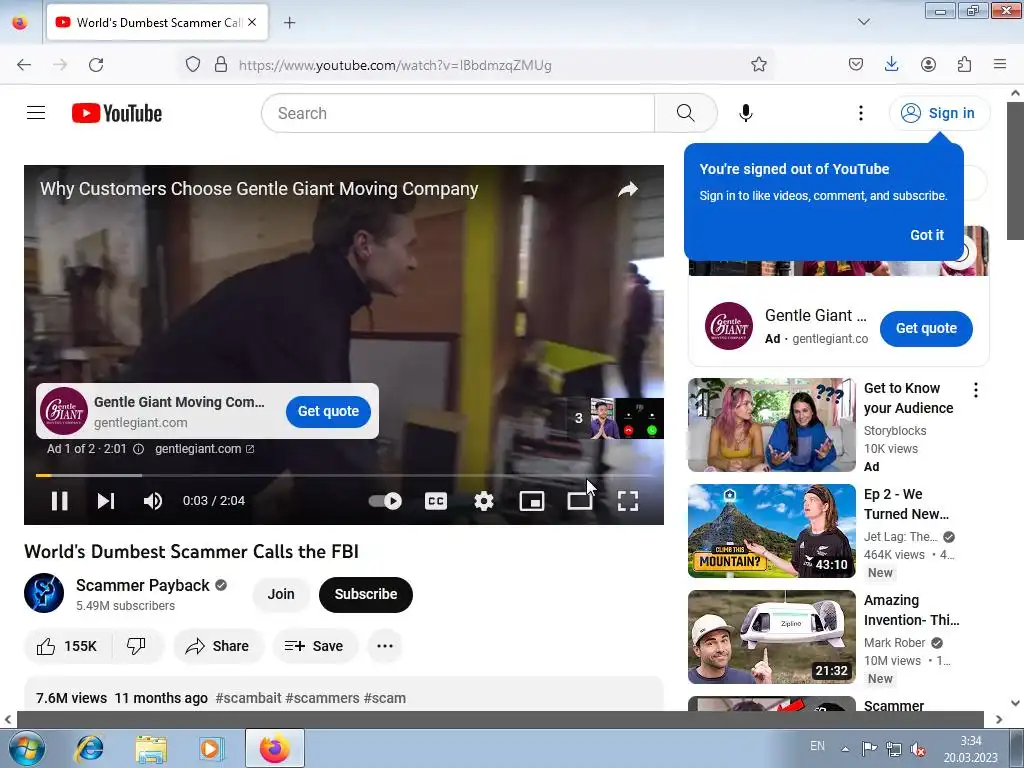Toggle closed captions CC button
1024x768 pixels.
(436, 501)
